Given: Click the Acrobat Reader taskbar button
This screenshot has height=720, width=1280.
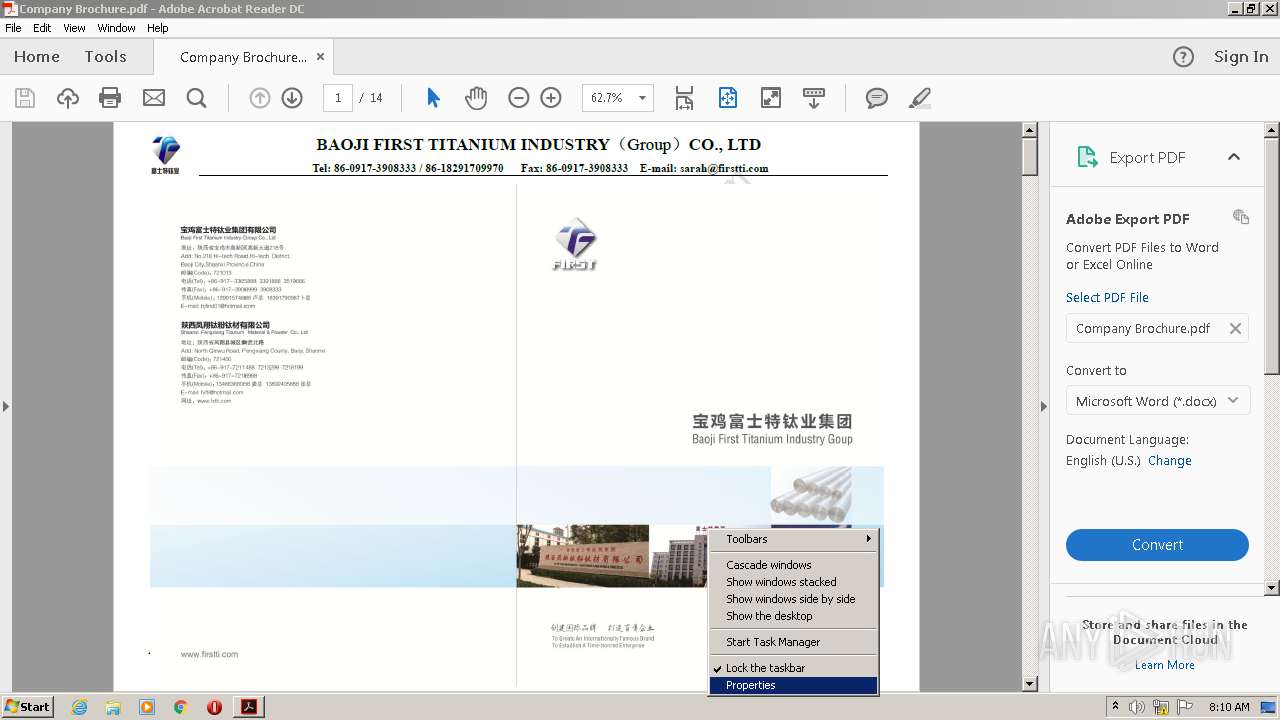Looking at the screenshot, I should (248, 707).
